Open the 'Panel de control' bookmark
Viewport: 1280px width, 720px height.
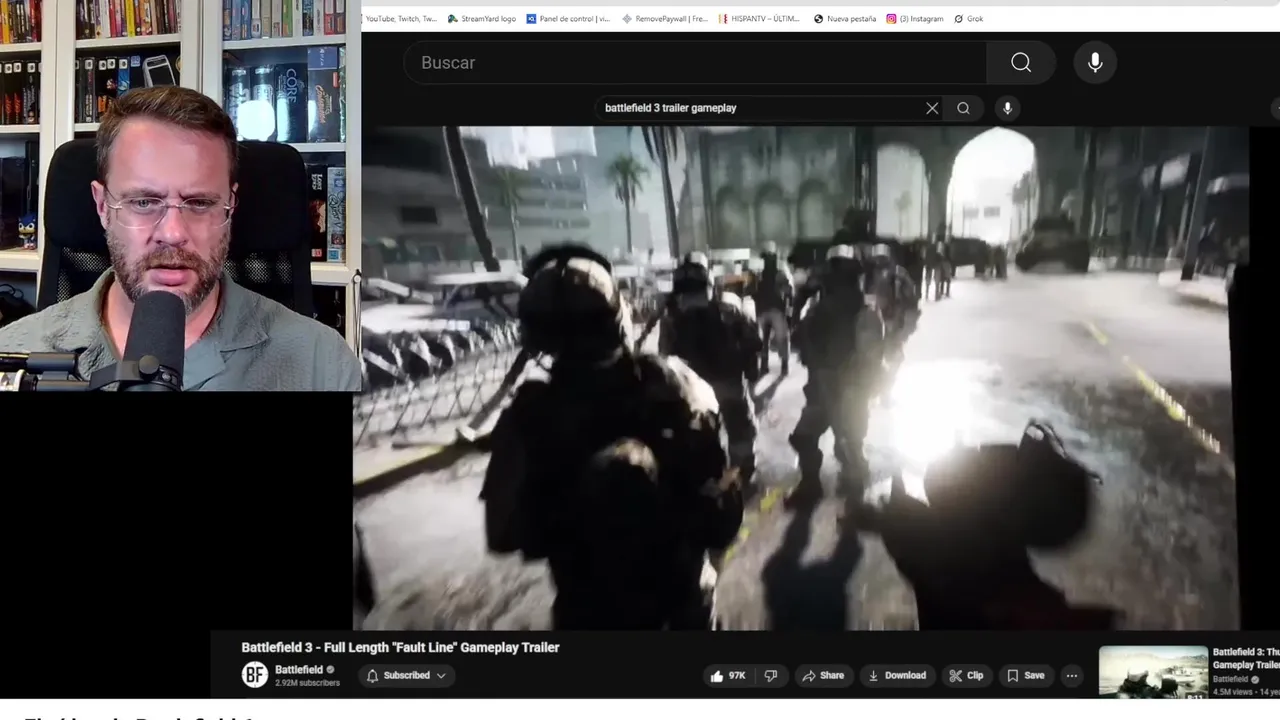(568, 18)
